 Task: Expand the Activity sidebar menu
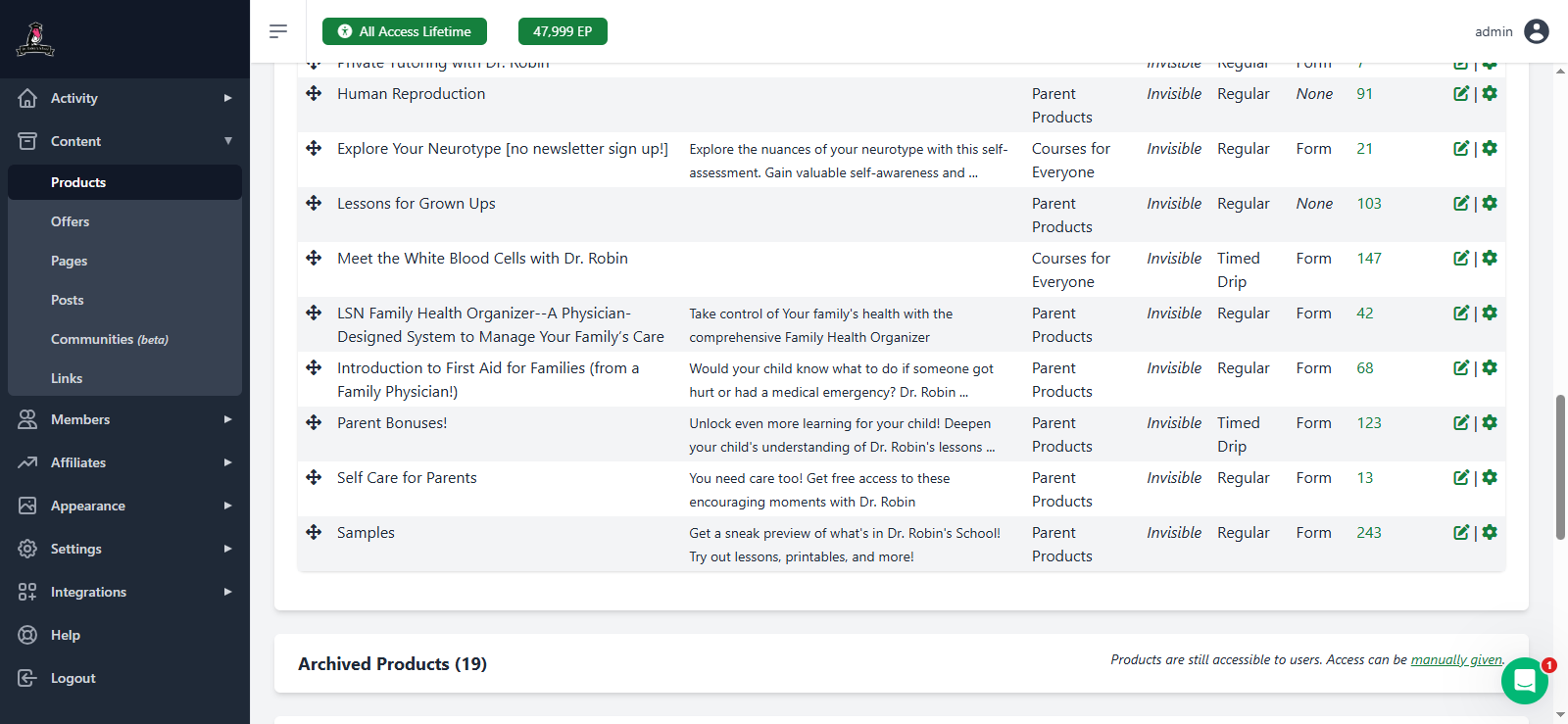(x=124, y=98)
